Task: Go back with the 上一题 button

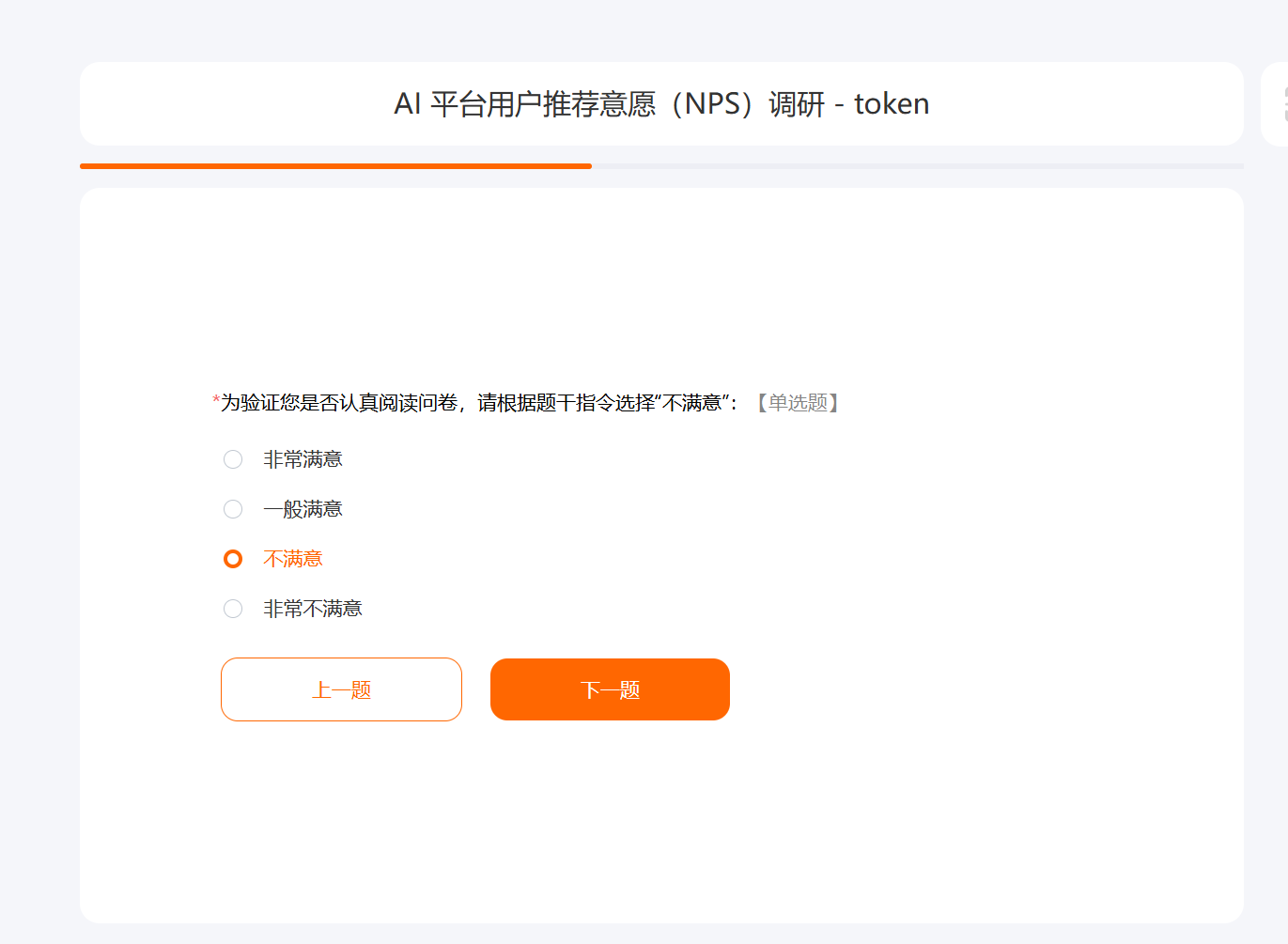Action: [x=341, y=689]
